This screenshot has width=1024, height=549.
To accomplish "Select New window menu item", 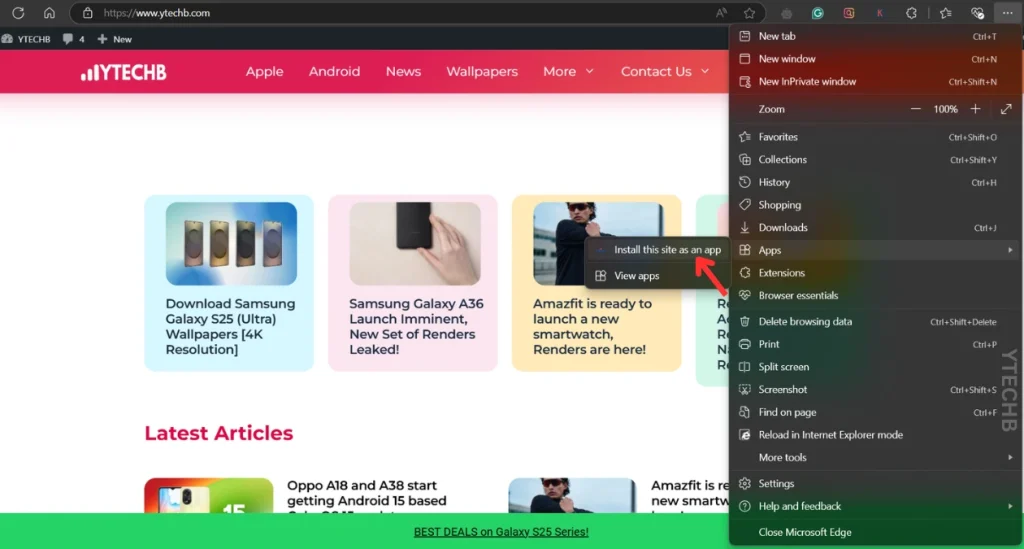I will (x=874, y=59).
